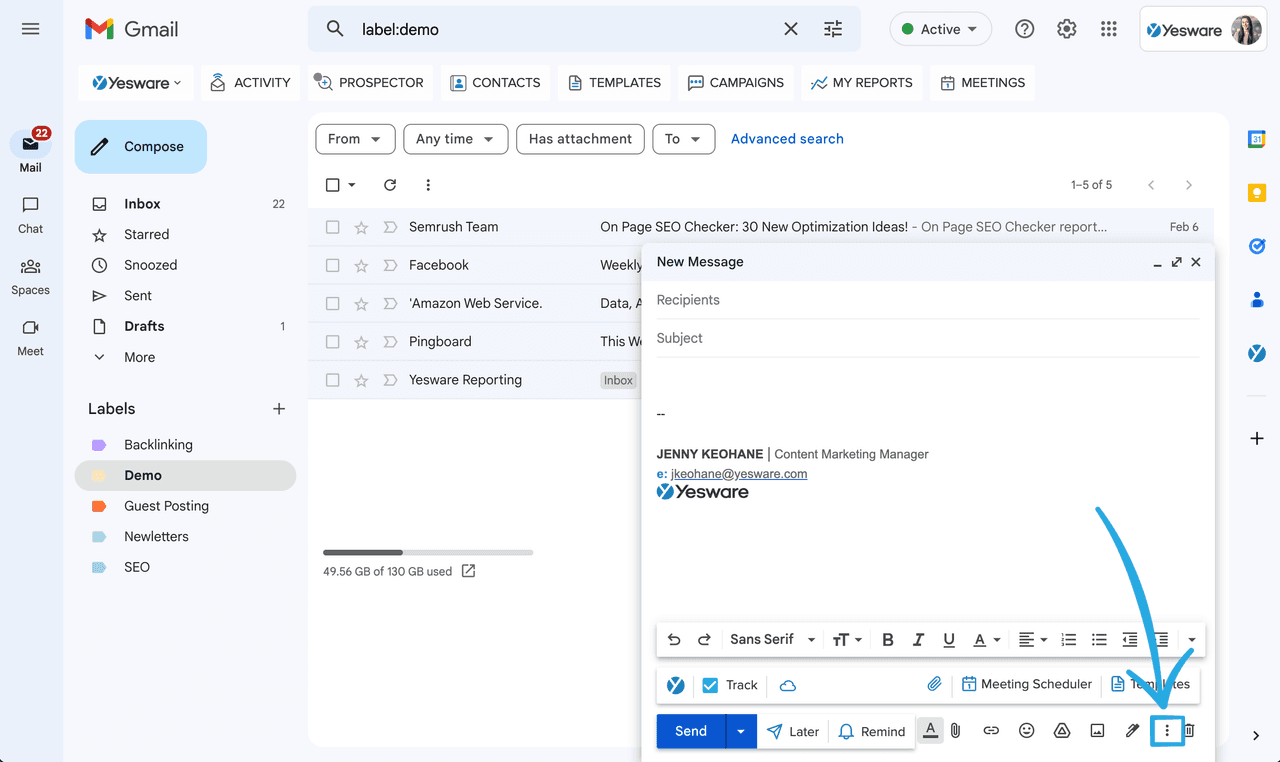
Task: Open the Send options dropdown arrow
Action: coord(740,731)
